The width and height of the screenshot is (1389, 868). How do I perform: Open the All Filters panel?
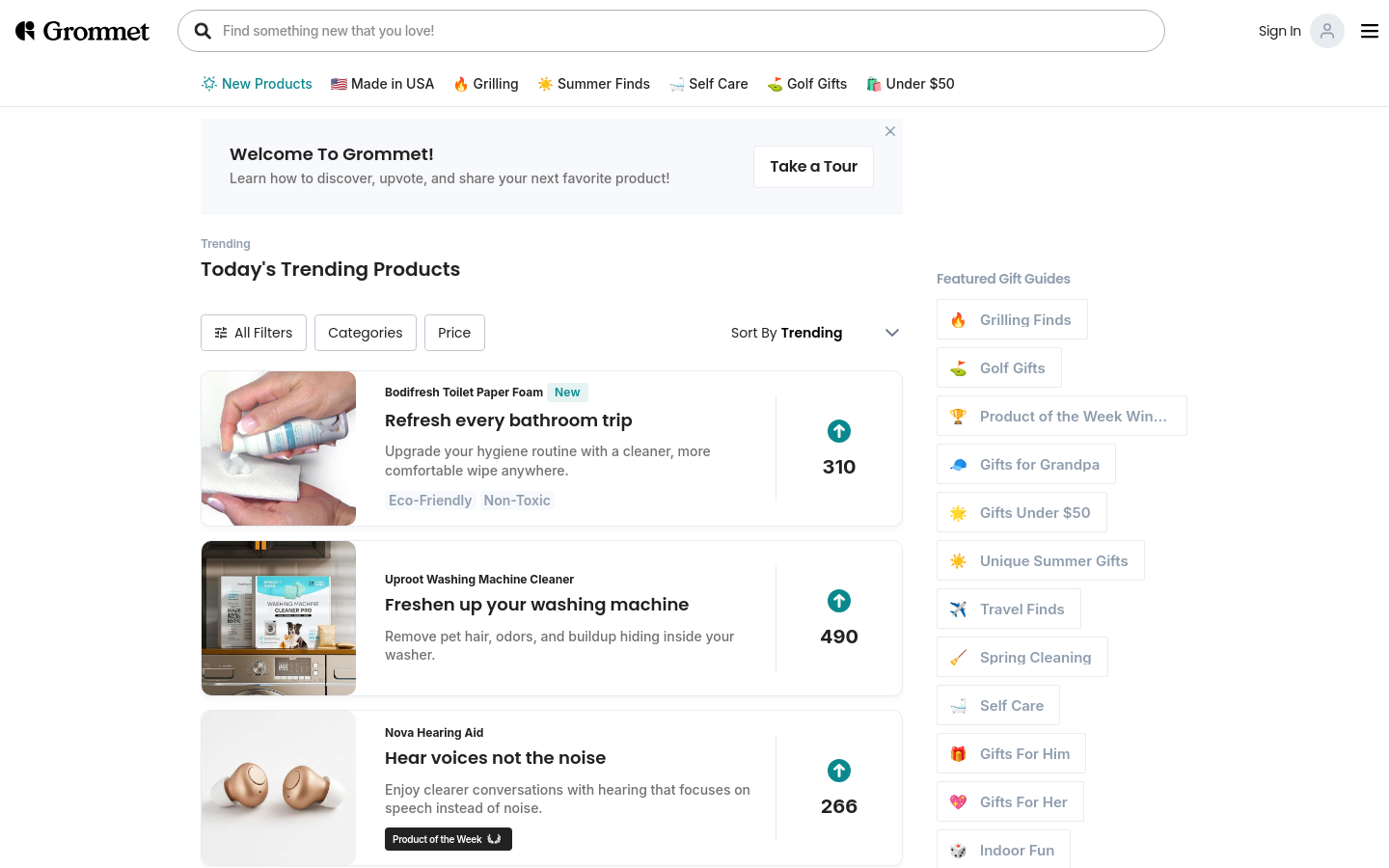click(x=254, y=333)
